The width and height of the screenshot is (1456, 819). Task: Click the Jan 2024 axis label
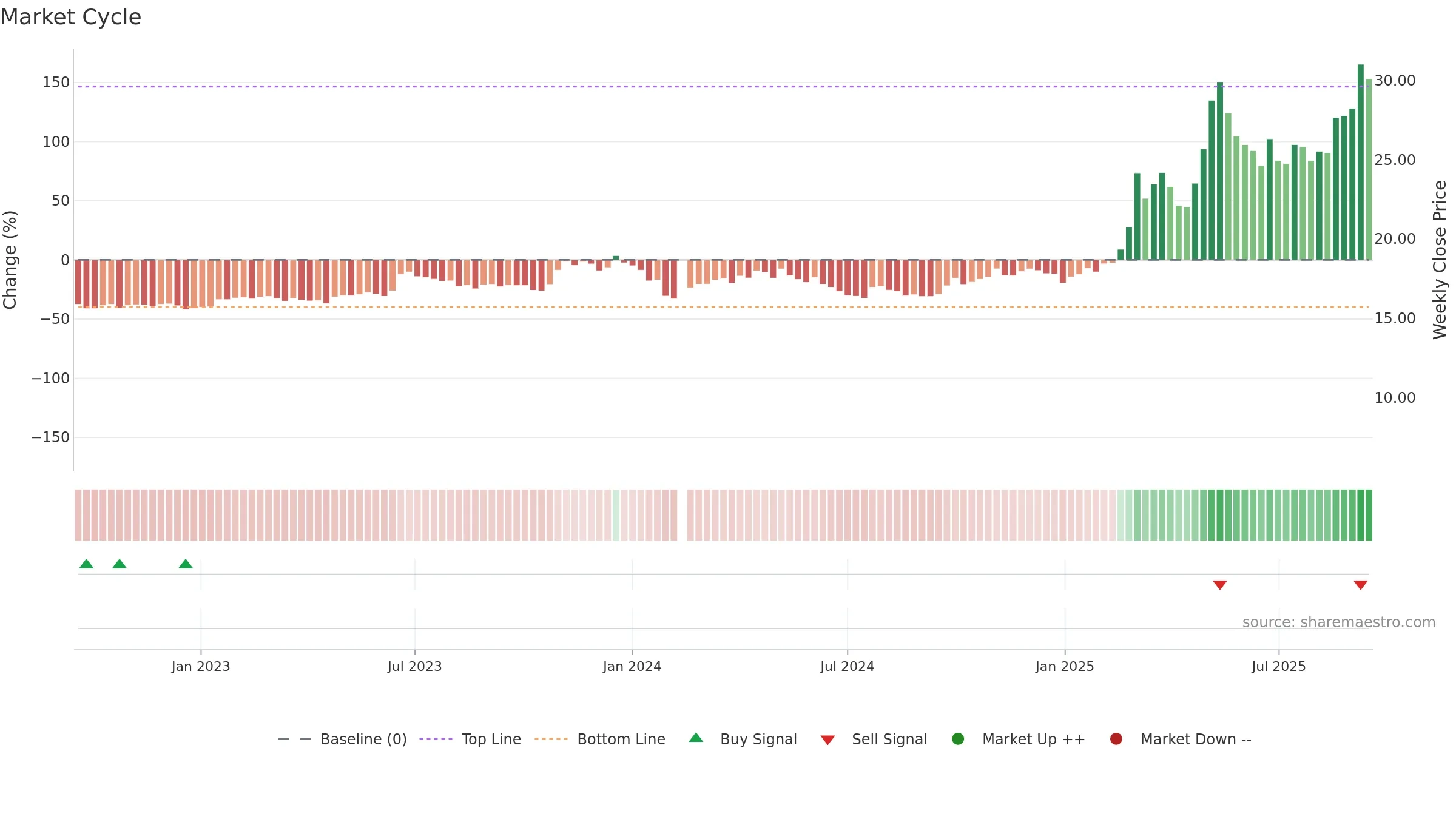coord(632,667)
